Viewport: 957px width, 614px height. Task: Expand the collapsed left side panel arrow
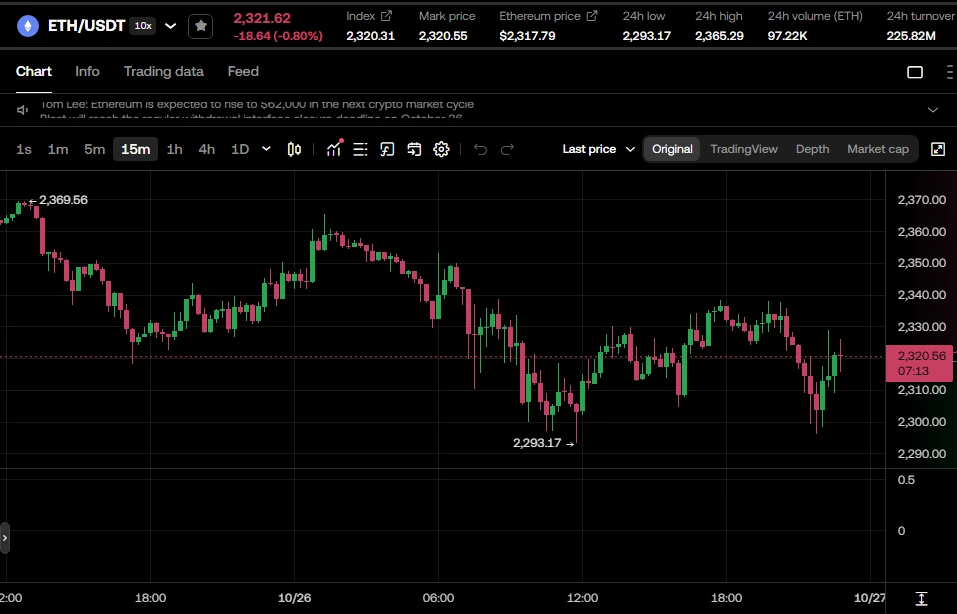pyautogui.click(x=5, y=538)
